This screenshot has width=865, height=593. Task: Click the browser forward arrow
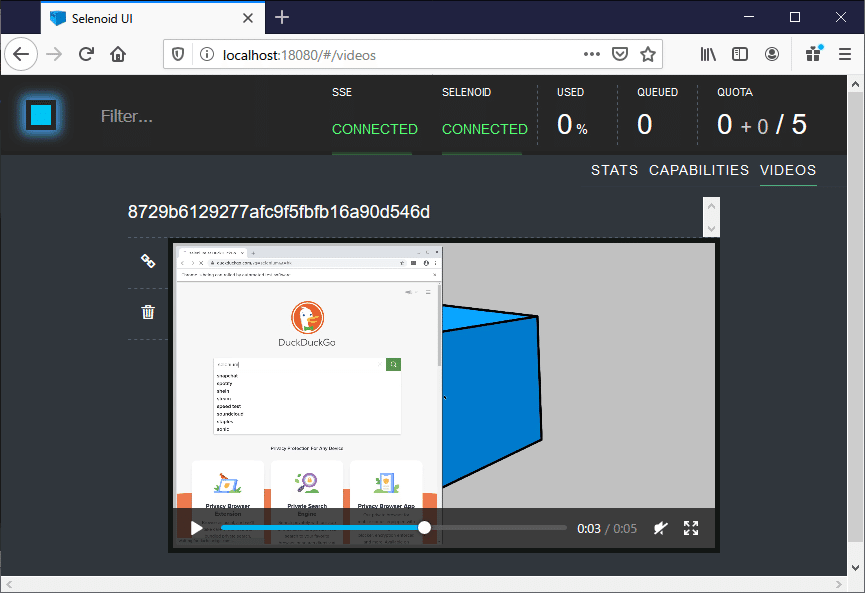pos(54,54)
